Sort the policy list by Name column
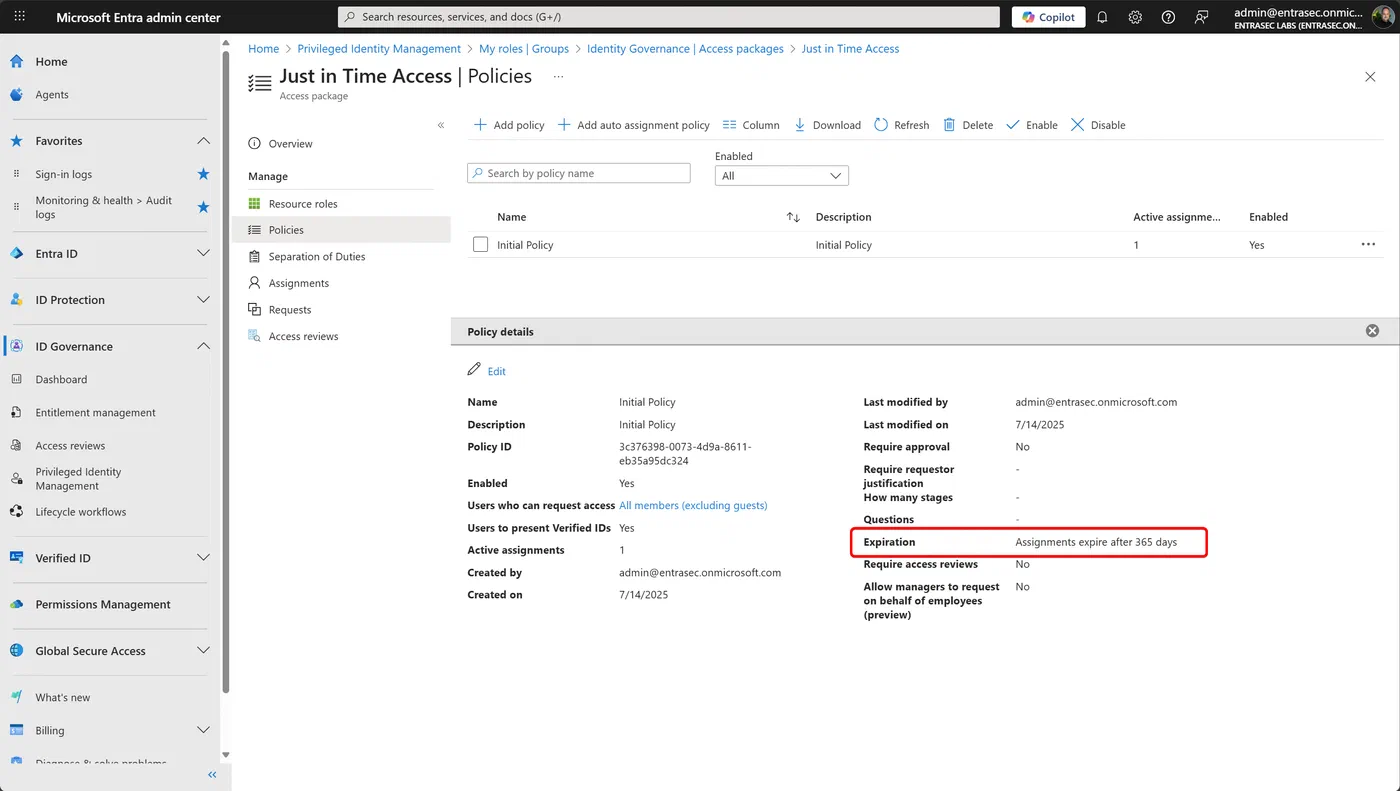 point(793,217)
